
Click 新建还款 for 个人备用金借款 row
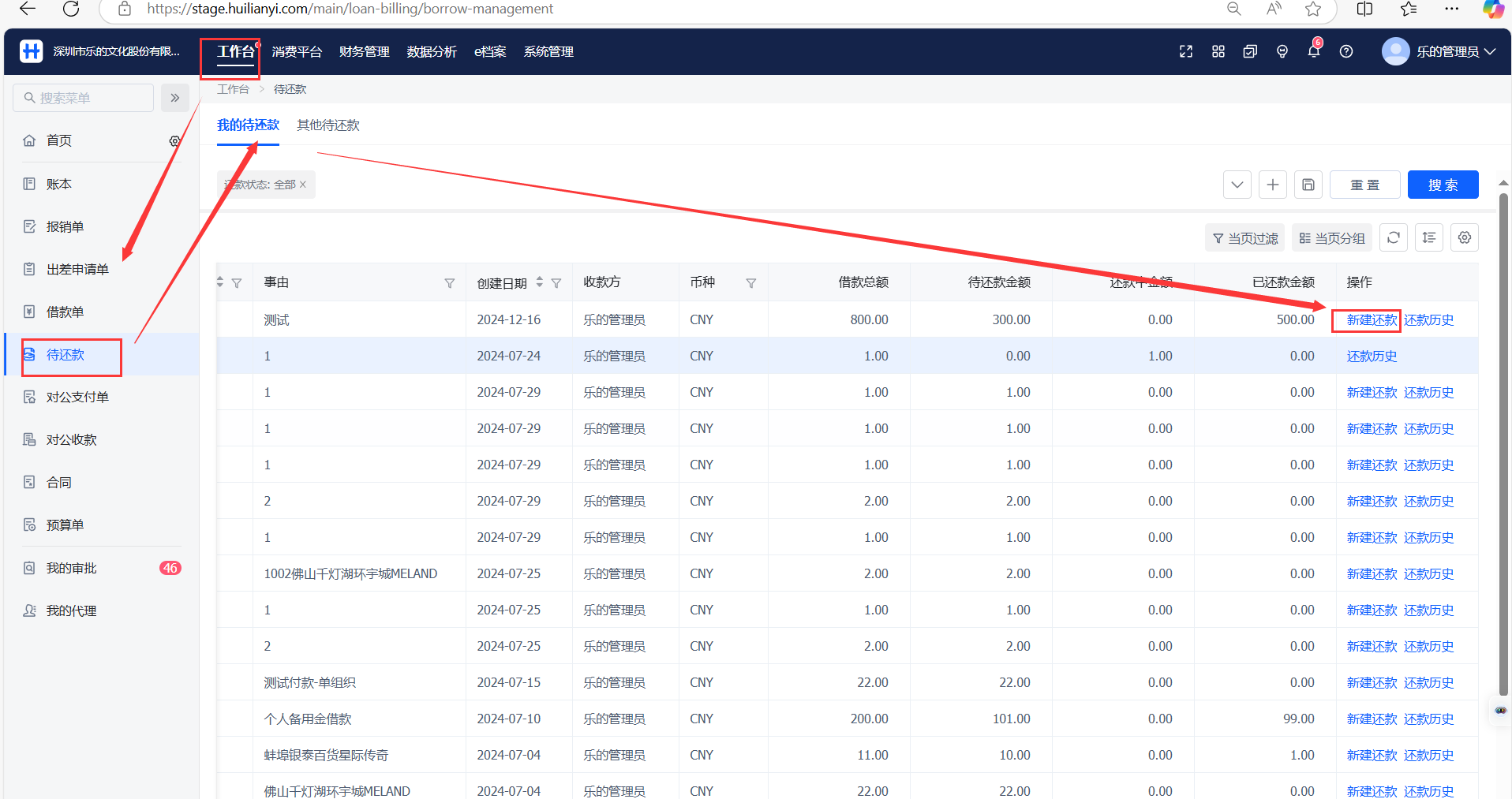coord(1372,719)
